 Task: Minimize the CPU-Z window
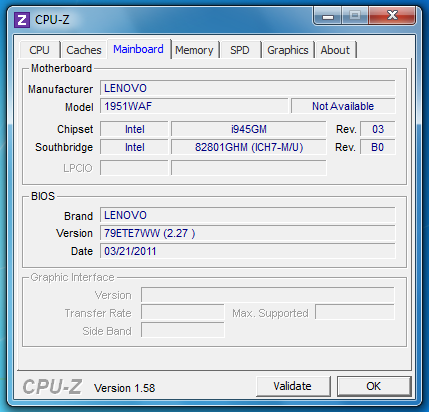pos(328,16)
